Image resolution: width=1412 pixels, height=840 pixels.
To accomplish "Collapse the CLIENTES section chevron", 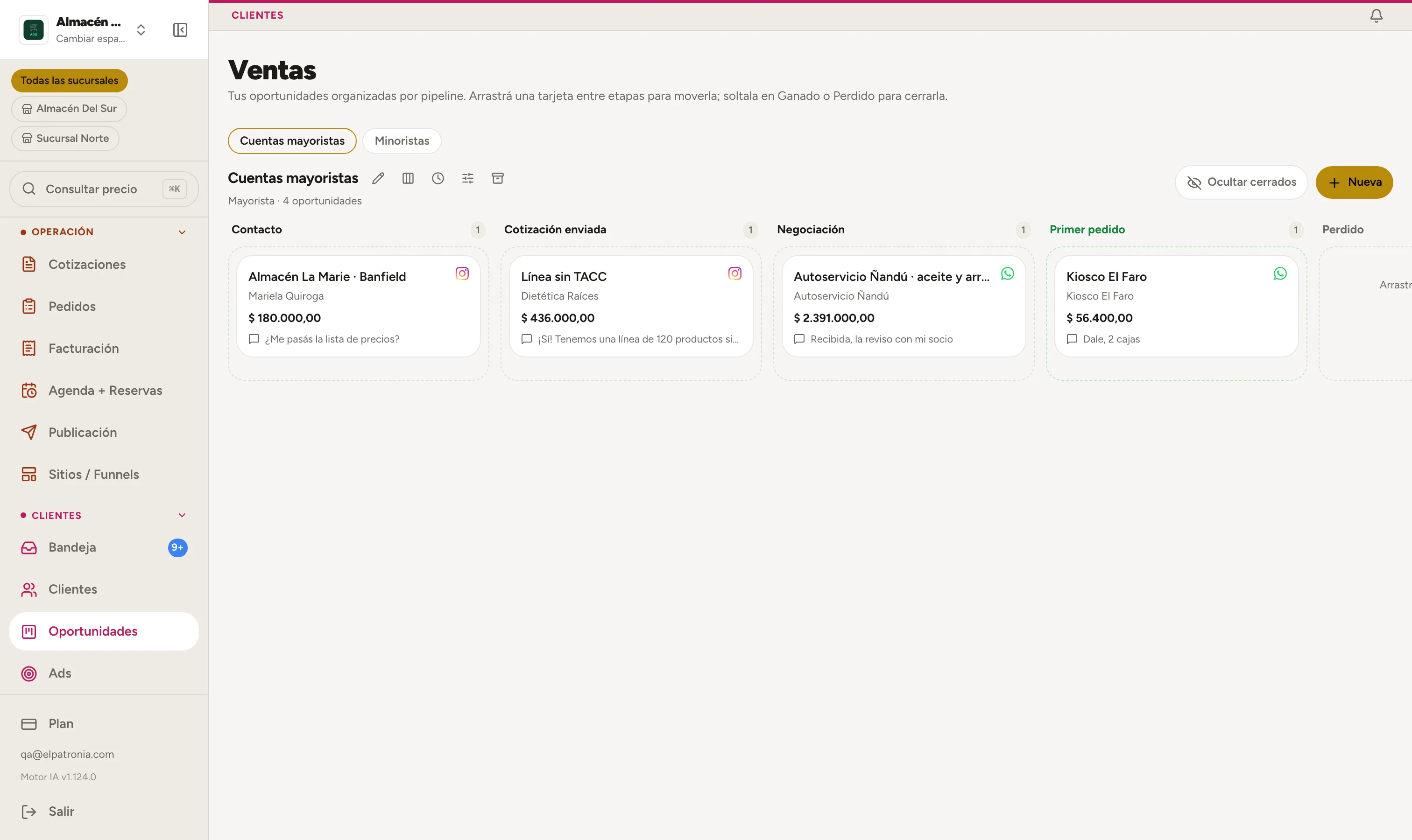I will point(182,515).
